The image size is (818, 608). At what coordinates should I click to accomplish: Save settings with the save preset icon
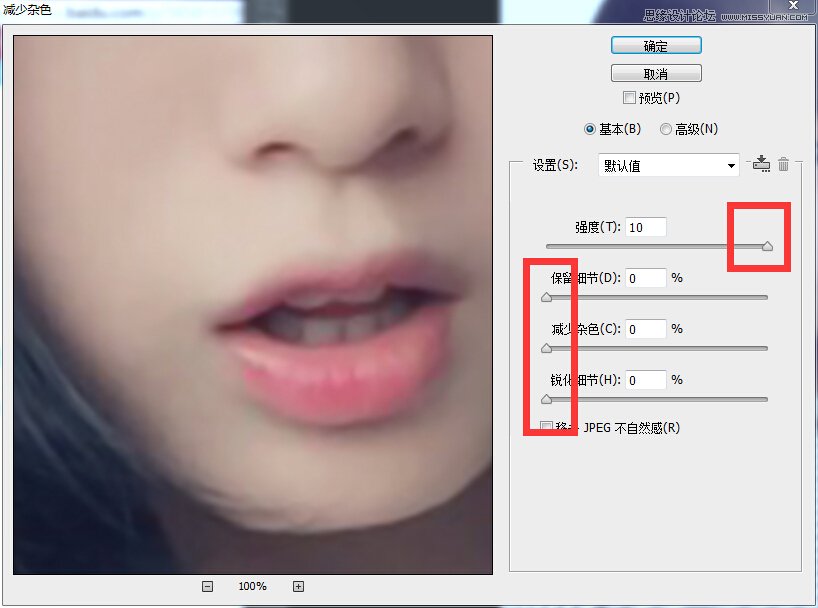[761, 164]
